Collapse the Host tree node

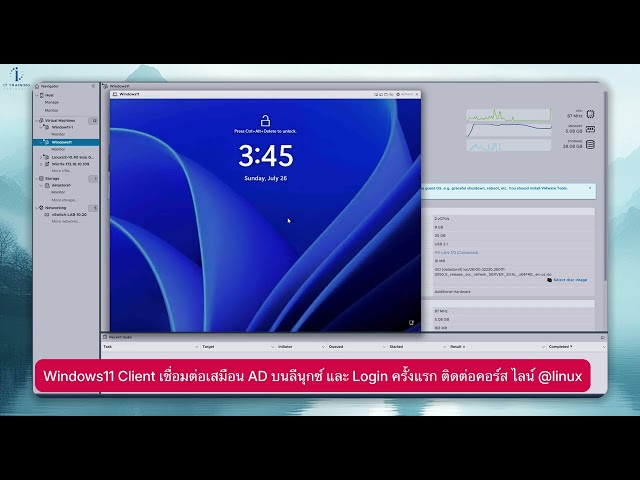(x=36, y=95)
